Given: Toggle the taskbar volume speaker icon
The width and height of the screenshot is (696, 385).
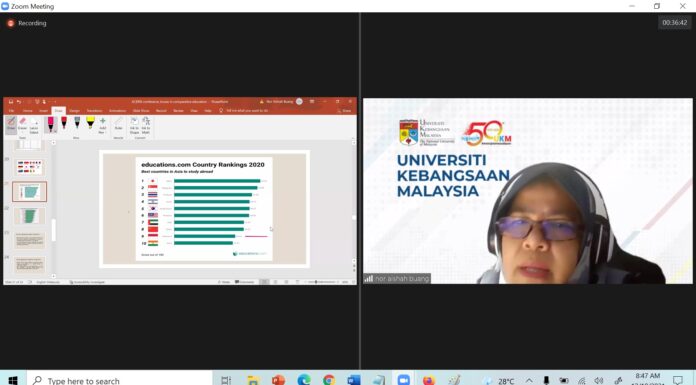Looking at the screenshot, I should pos(599,381).
